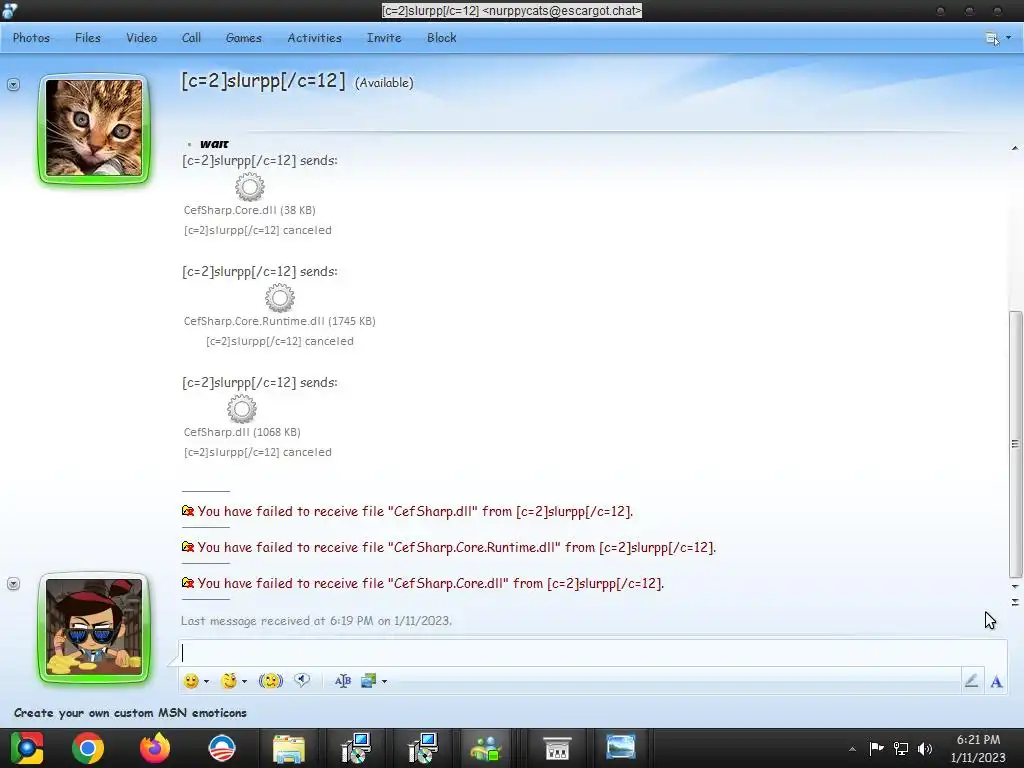Open the first installer taskbar icon
1024x768 pixels.
tap(356, 748)
